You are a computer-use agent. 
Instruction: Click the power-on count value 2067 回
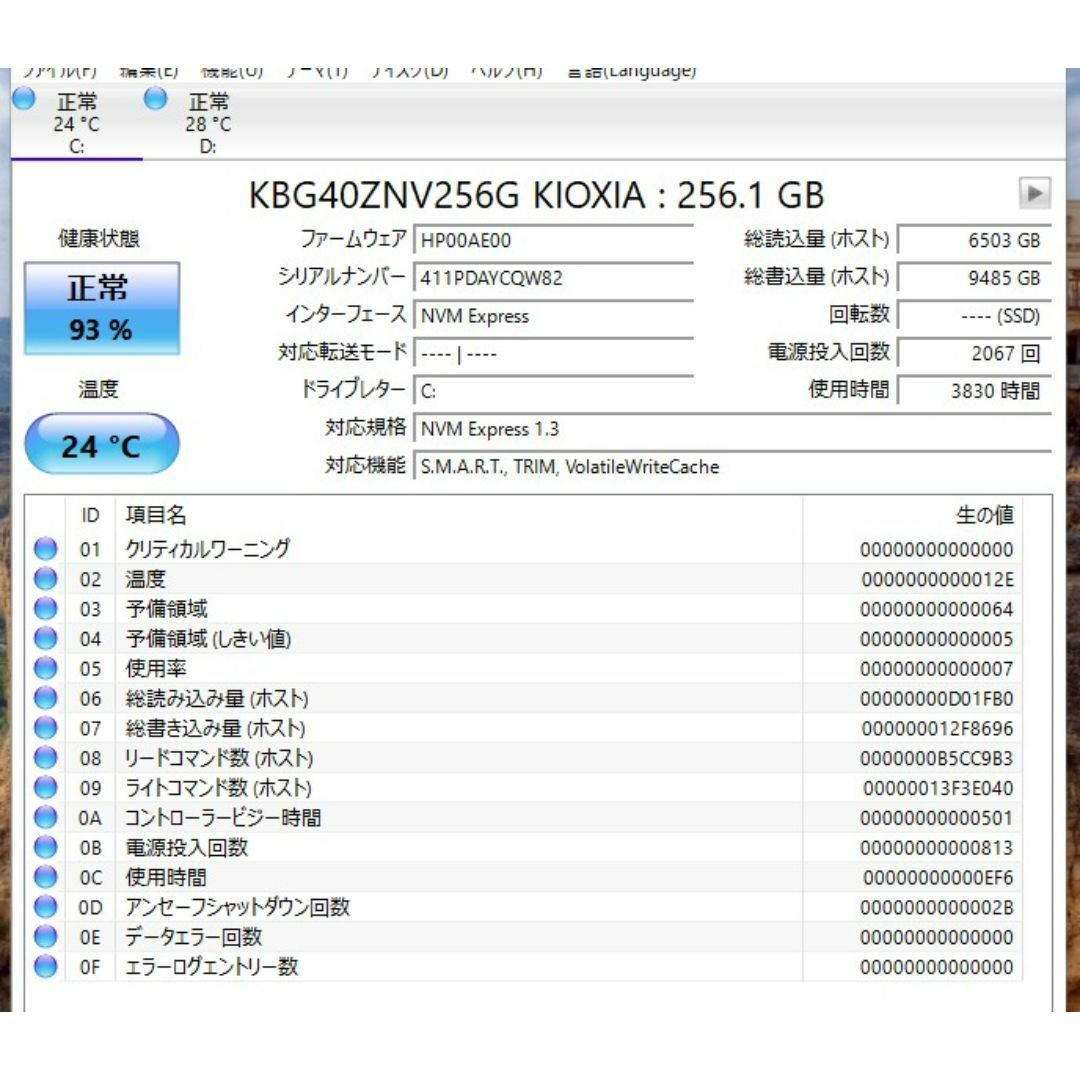click(x=975, y=354)
